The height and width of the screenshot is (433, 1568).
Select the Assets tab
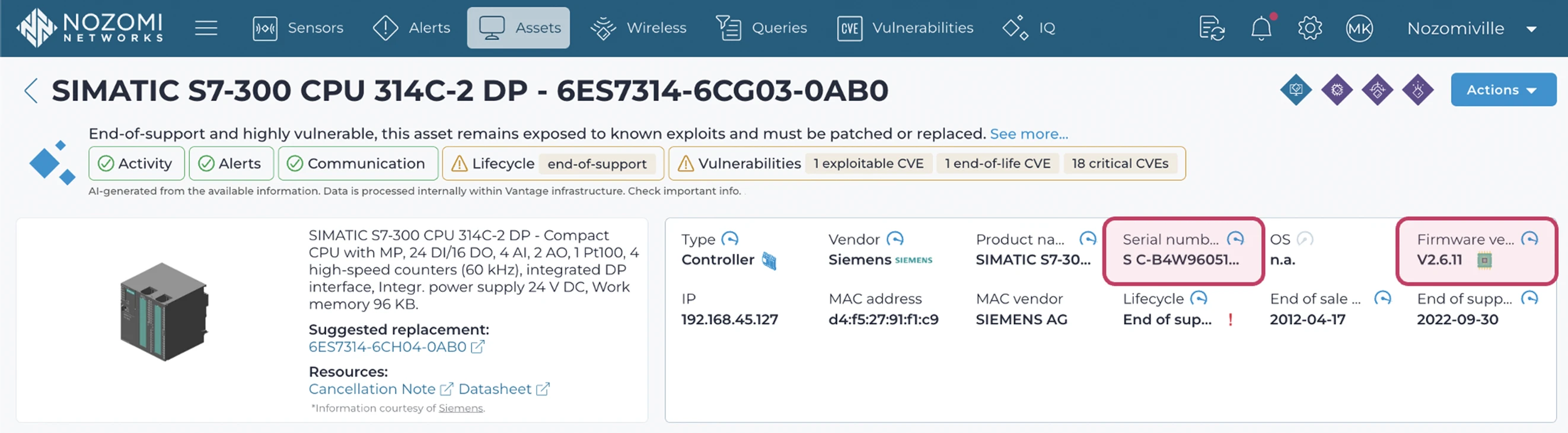pos(518,28)
